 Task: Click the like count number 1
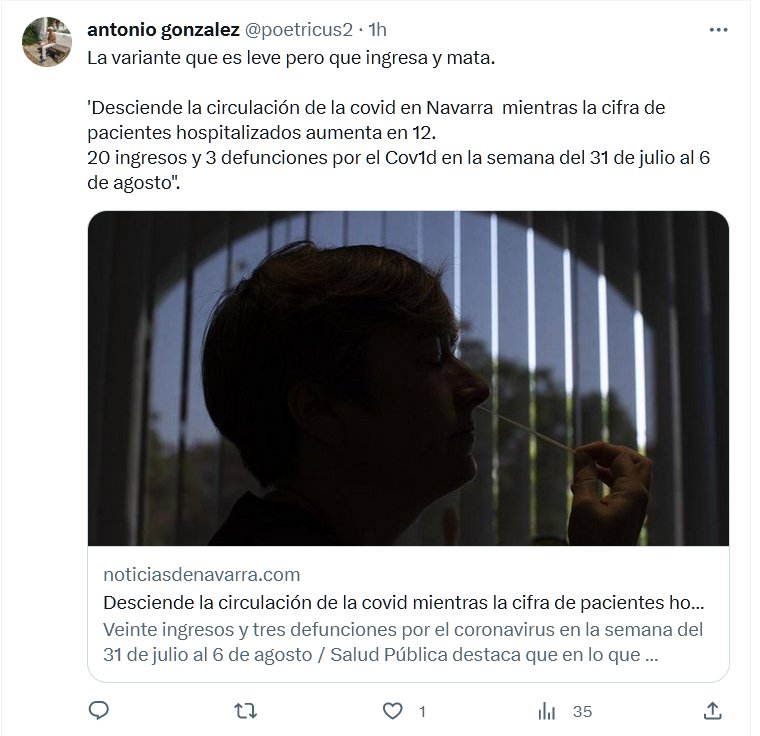pos(422,712)
